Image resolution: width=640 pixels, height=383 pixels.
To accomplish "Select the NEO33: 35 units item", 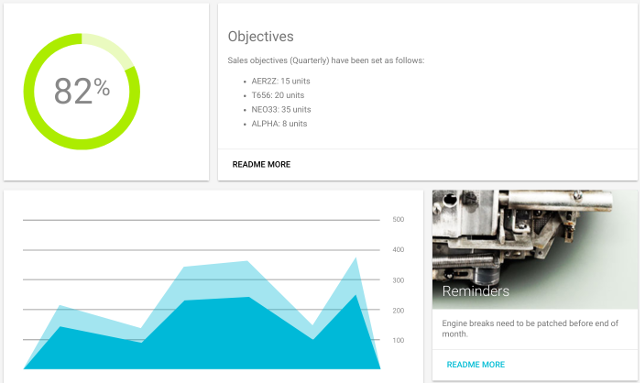I will (x=281, y=109).
